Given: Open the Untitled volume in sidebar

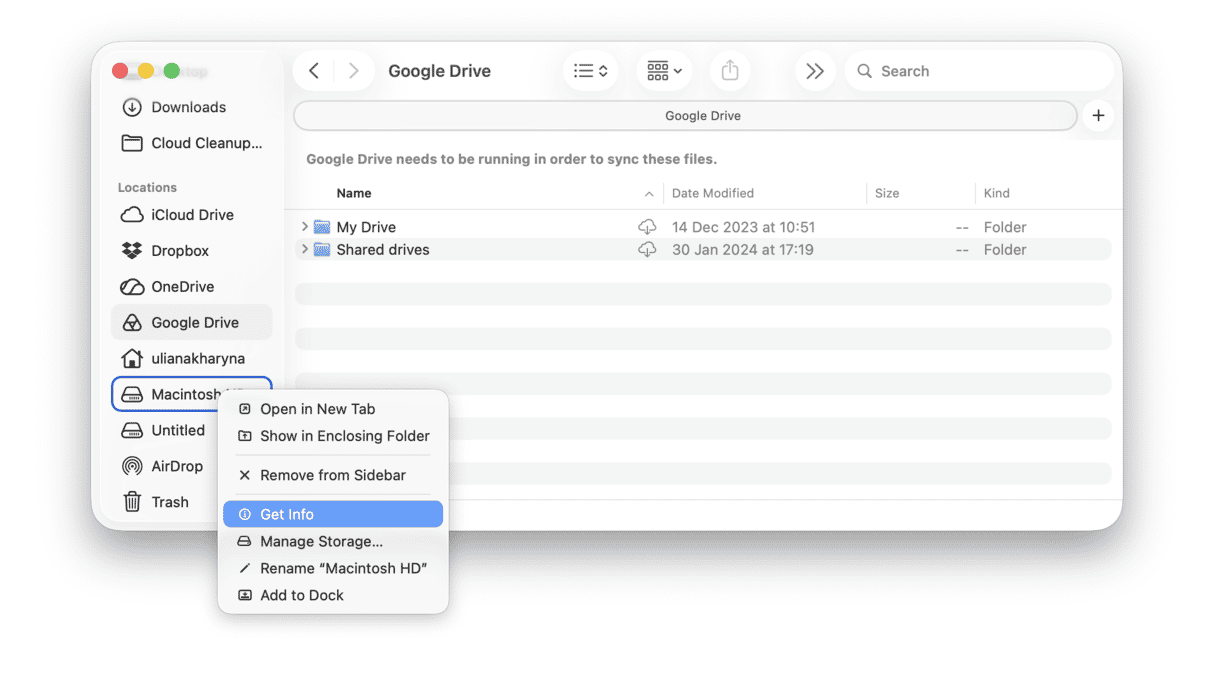Looking at the screenshot, I should [178, 431].
